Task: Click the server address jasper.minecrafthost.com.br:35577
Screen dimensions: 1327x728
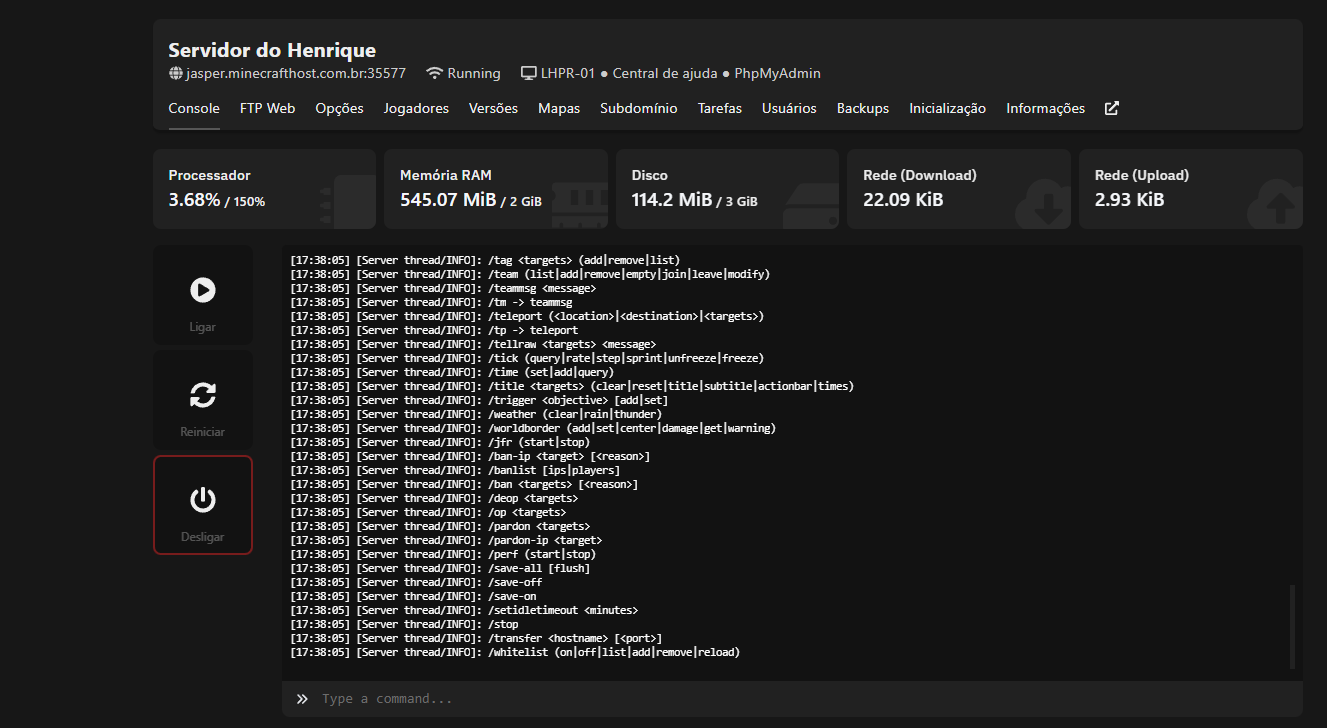Action: click(x=295, y=74)
